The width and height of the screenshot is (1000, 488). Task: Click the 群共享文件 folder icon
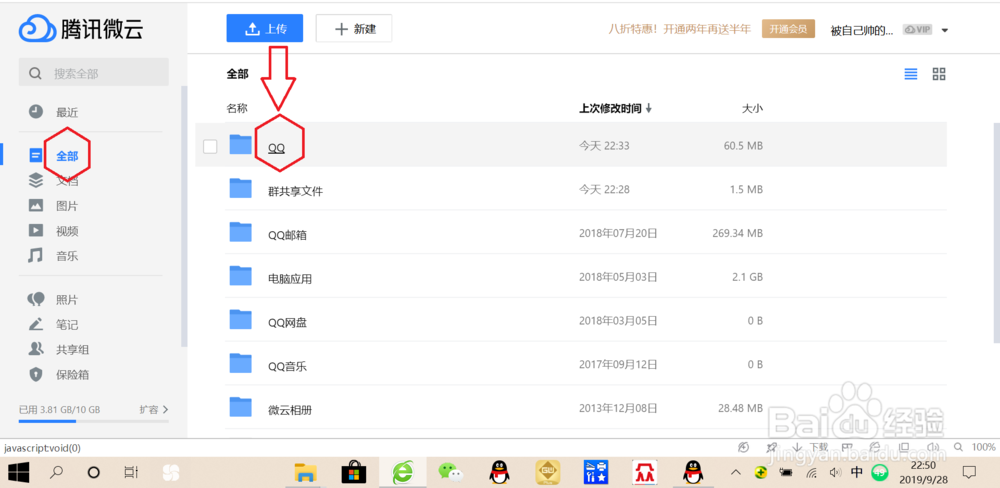[x=240, y=188]
